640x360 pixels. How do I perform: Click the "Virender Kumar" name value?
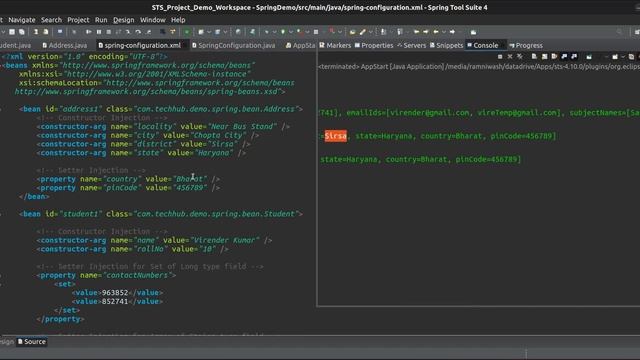[x=224, y=240]
